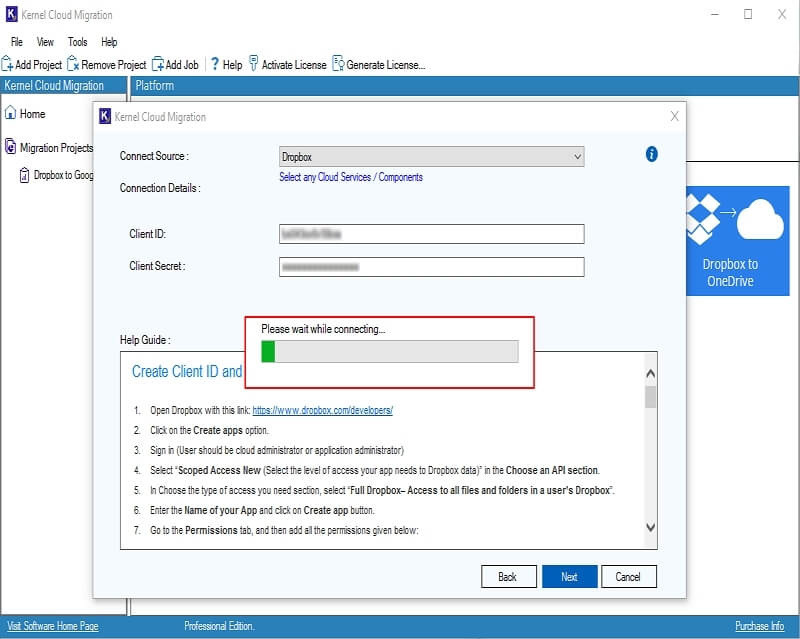Close the Kernel Cloud Migration dialog
Image resolution: width=800 pixels, height=639 pixels.
(674, 116)
